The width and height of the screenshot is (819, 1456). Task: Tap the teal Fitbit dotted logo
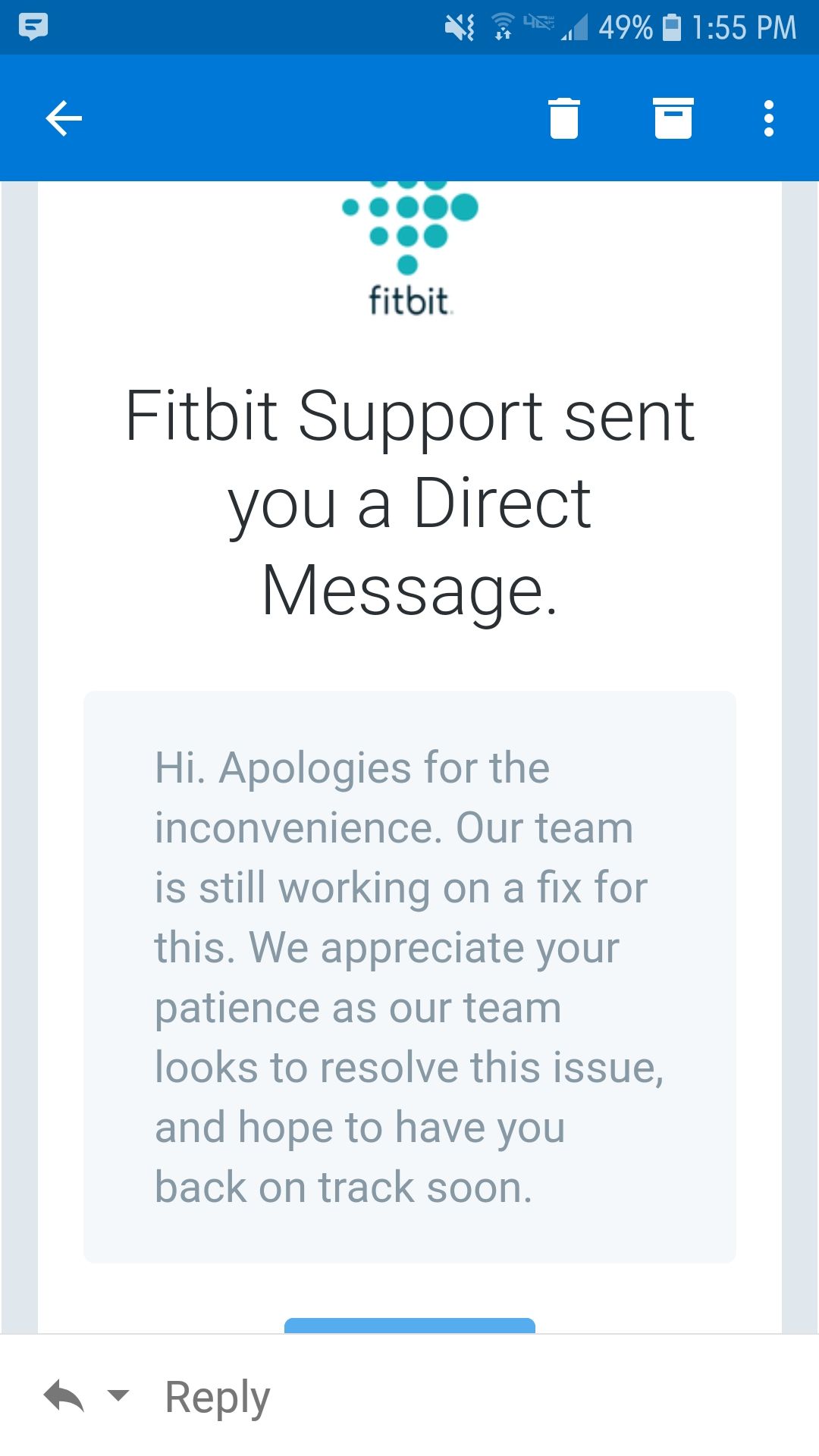409,225
